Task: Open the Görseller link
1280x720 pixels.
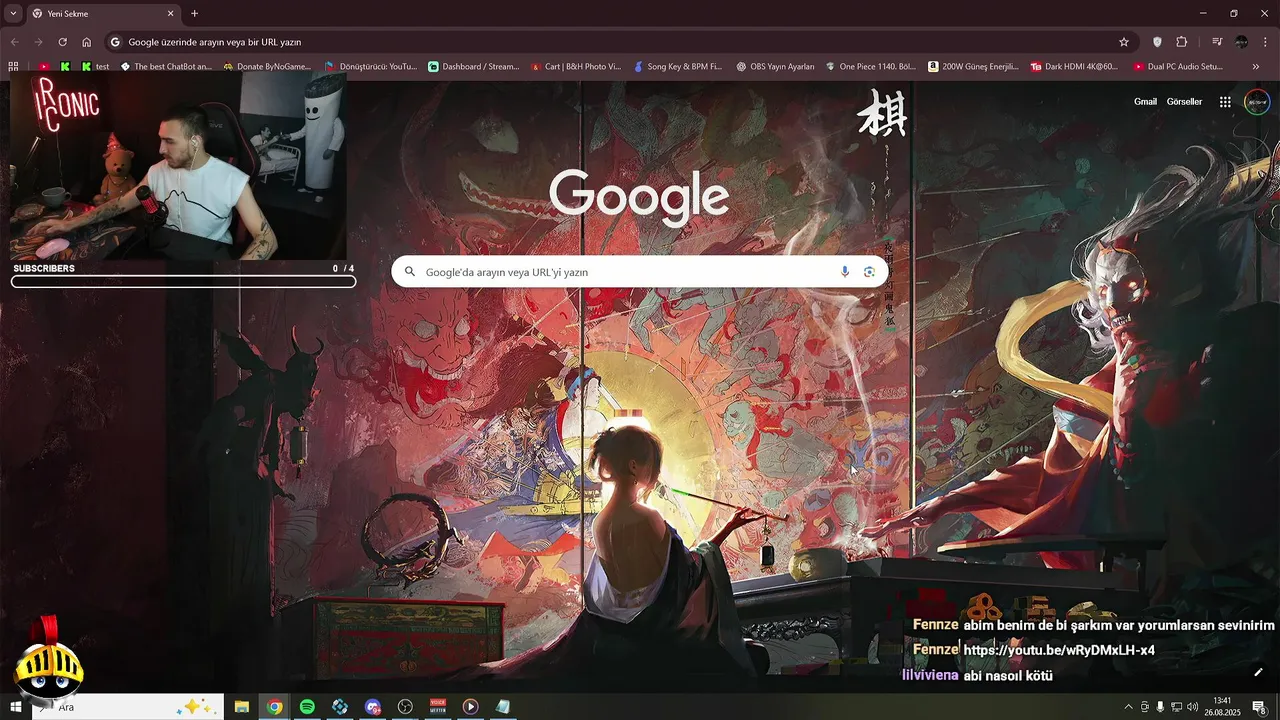Action: click(x=1185, y=102)
